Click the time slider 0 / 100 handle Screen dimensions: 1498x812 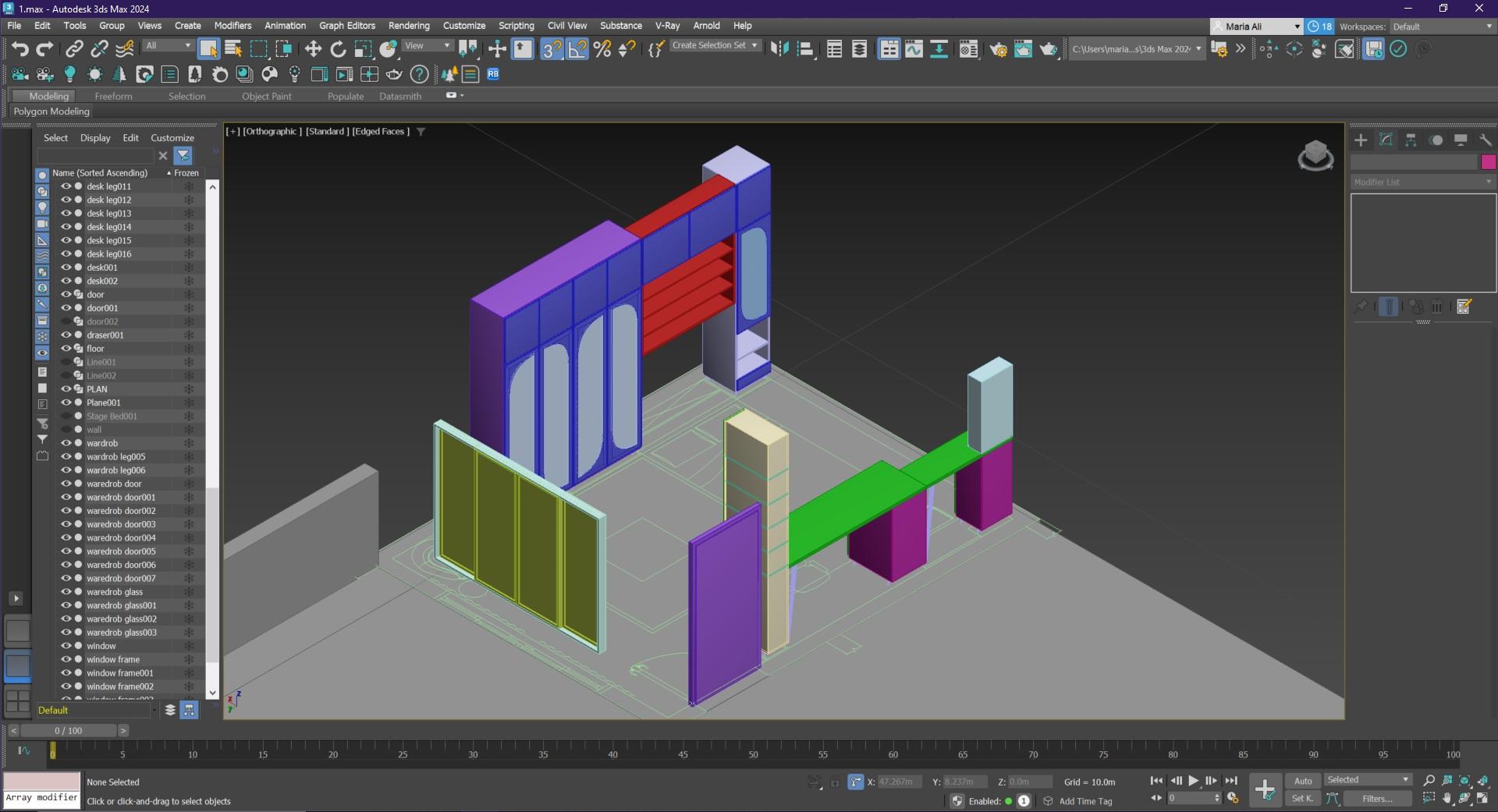[x=69, y=731]
